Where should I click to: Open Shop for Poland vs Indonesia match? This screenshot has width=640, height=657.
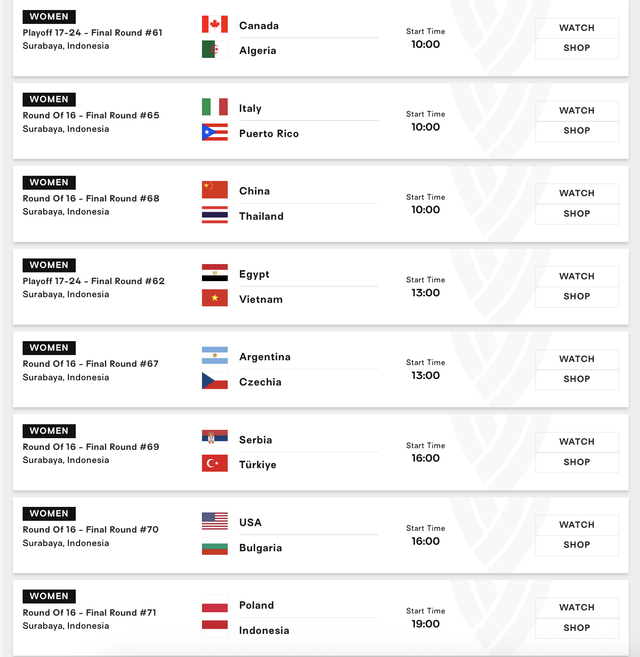click(x=577, y=628)
